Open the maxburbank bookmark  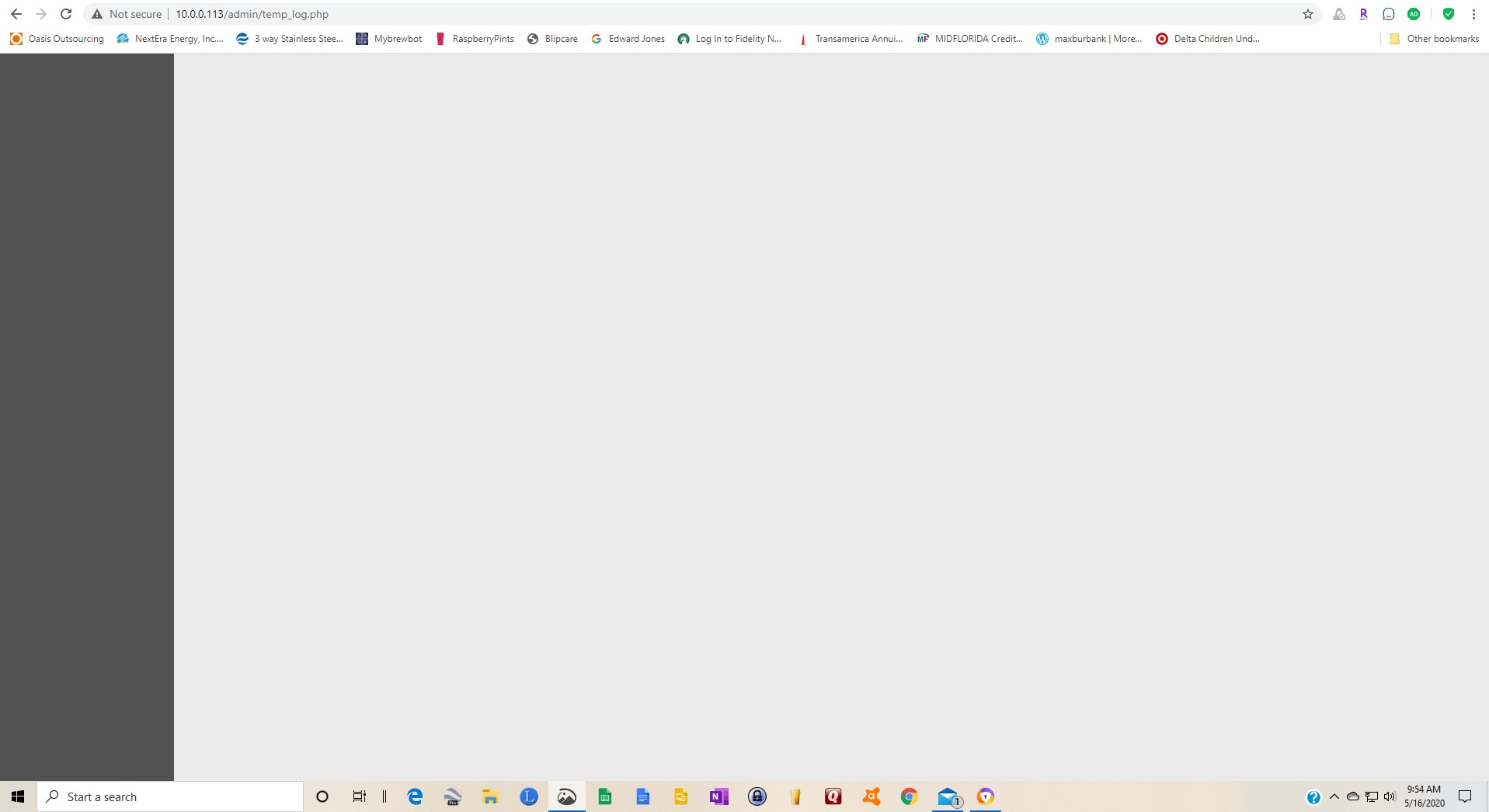tap(1089, 39)
